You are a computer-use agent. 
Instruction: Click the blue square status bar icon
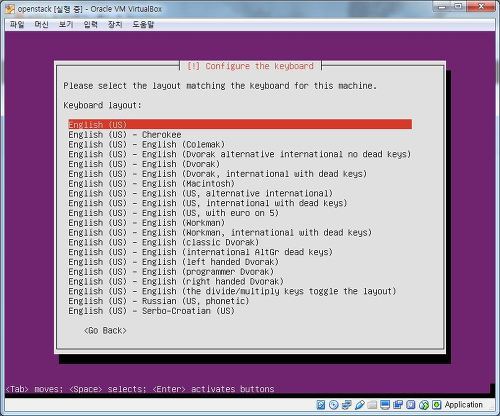click(411, 405)
